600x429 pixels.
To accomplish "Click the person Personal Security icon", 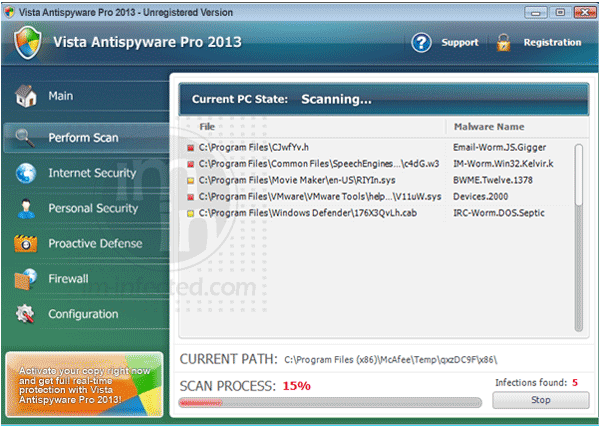I will [x=26, y=209].
